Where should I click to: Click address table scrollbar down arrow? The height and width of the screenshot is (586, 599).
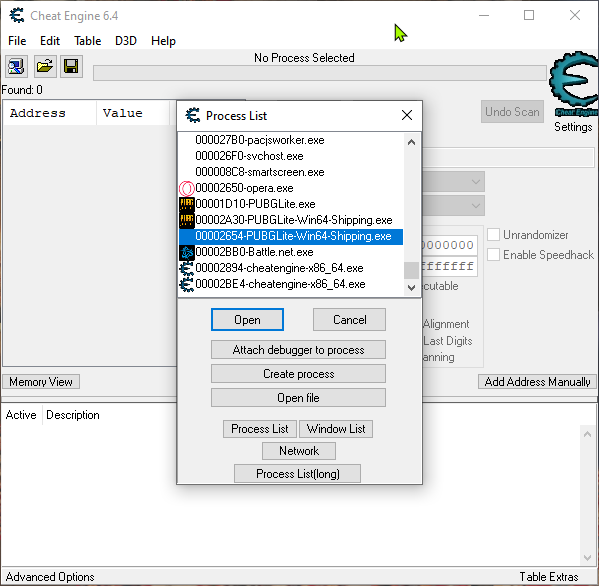588,558
